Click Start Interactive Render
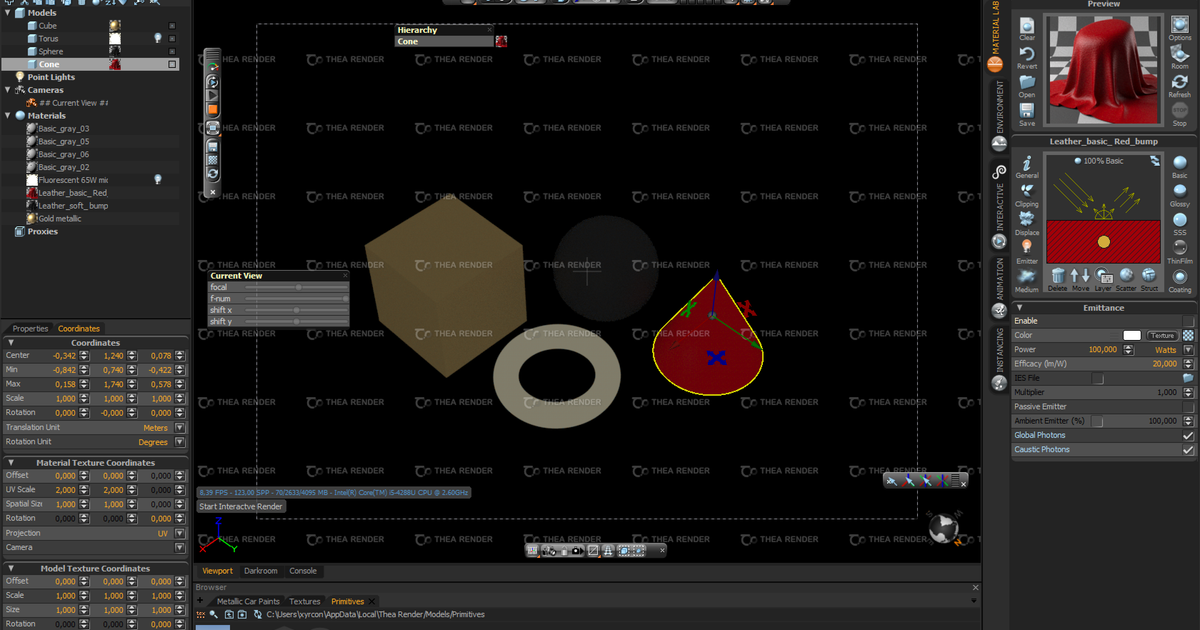This screenshot has height=630, width=1200. (x=241, y=507)
